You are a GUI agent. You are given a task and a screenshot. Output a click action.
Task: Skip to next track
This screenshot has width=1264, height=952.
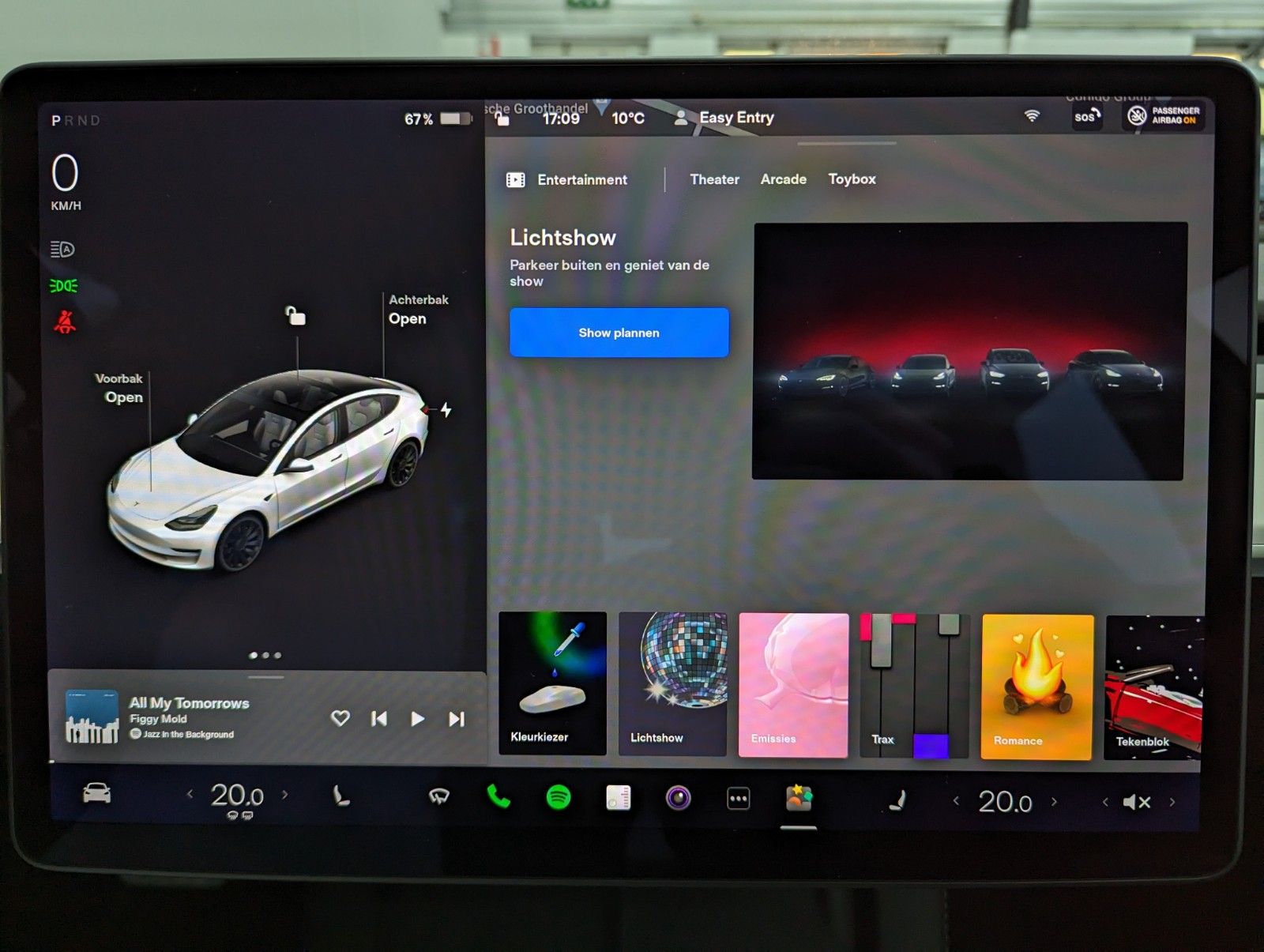[x=457, y=719]
